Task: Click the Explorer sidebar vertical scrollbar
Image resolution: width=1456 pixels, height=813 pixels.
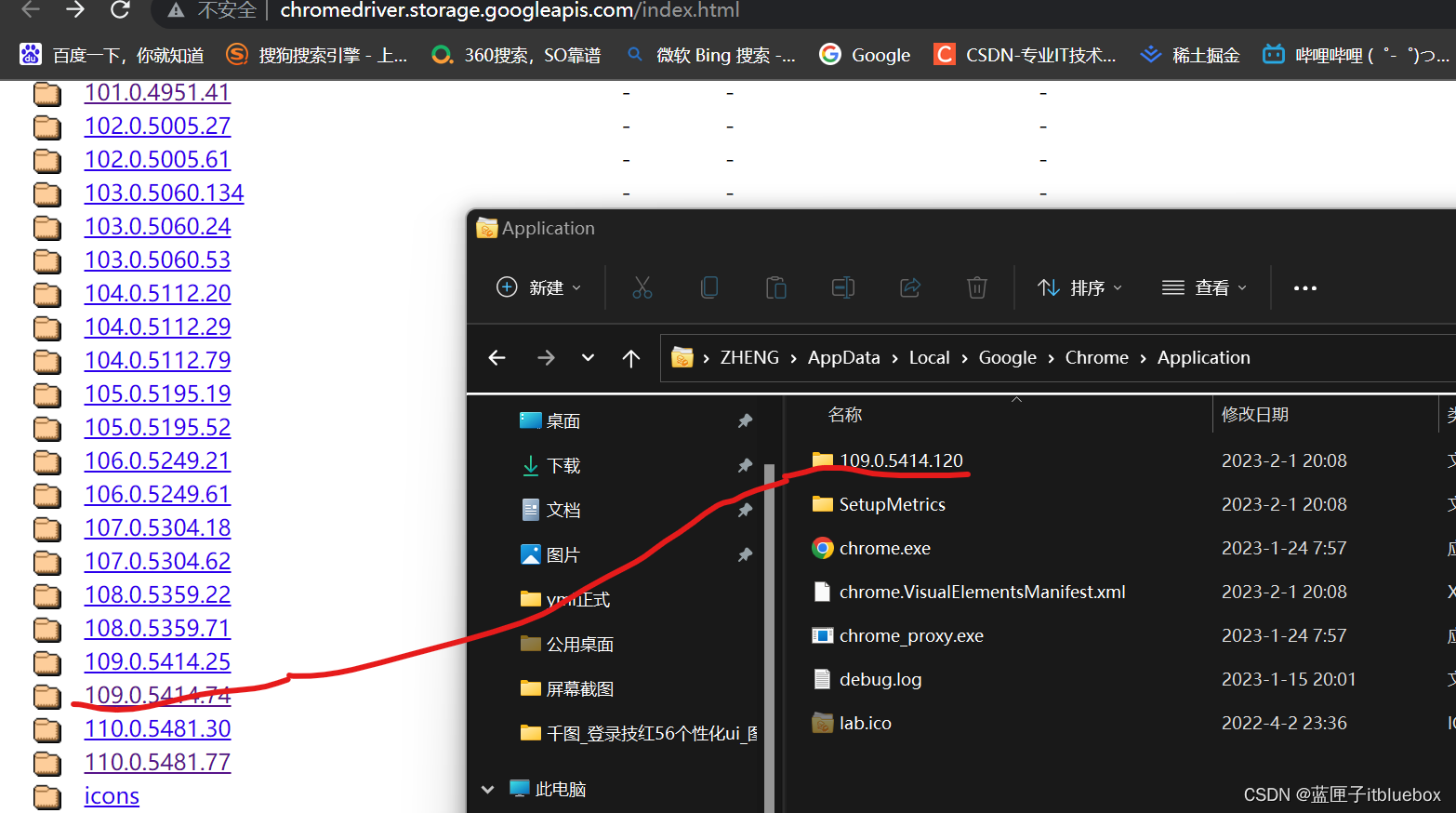Action: click(769, 638)
